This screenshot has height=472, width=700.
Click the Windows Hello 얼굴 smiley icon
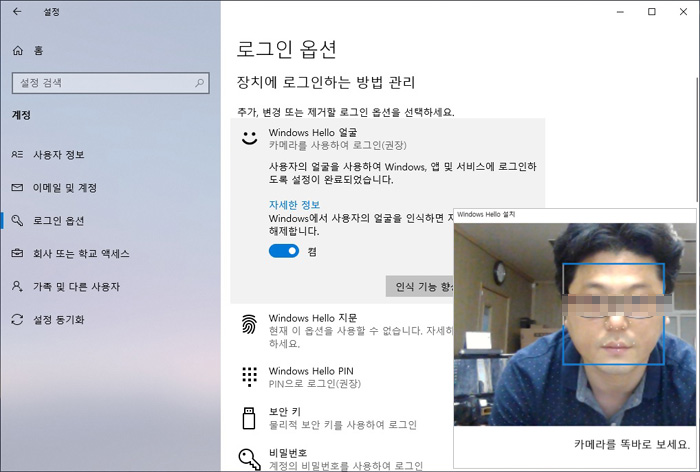250,138
